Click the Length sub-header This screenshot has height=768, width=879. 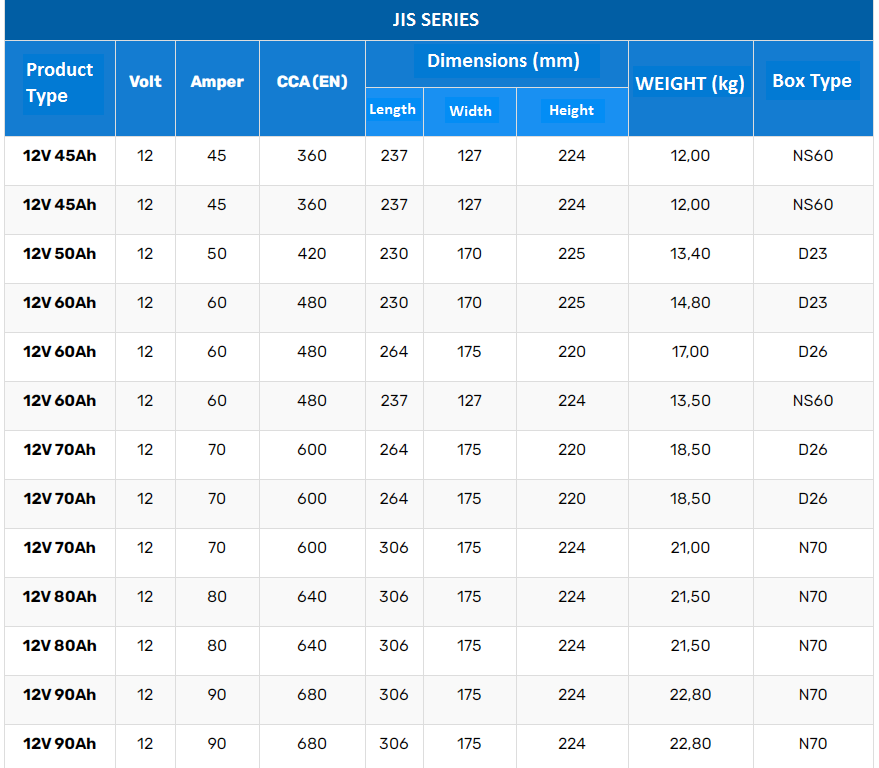tap(392, 110)
